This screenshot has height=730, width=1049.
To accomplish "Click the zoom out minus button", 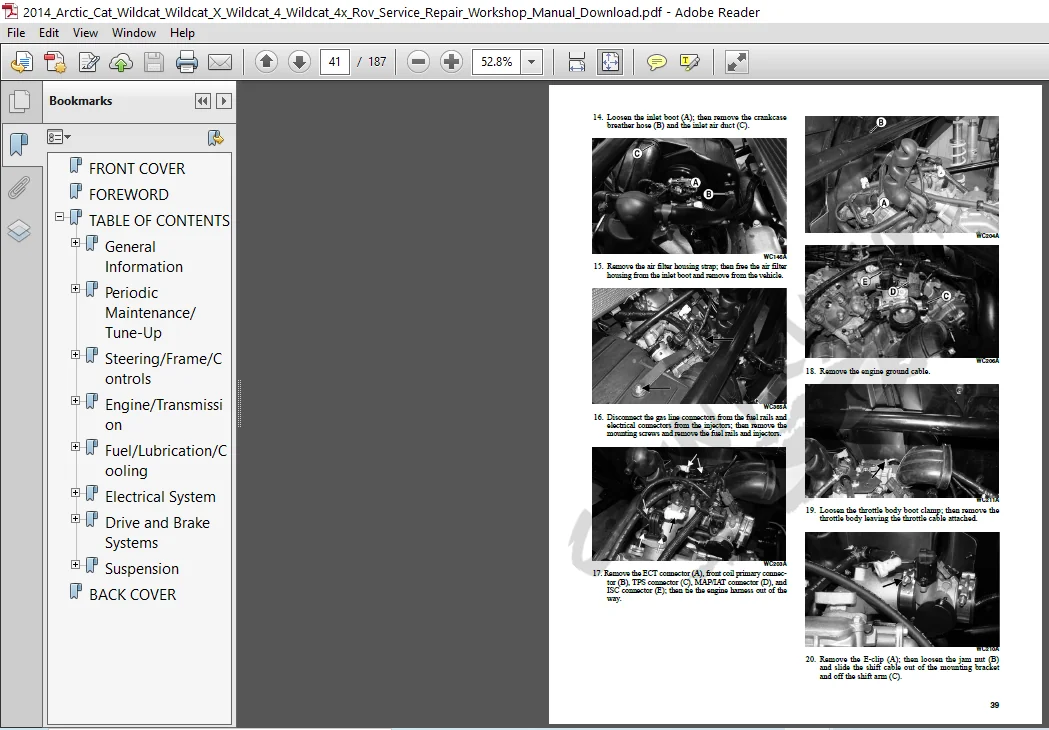I will [x=418, y=62].
